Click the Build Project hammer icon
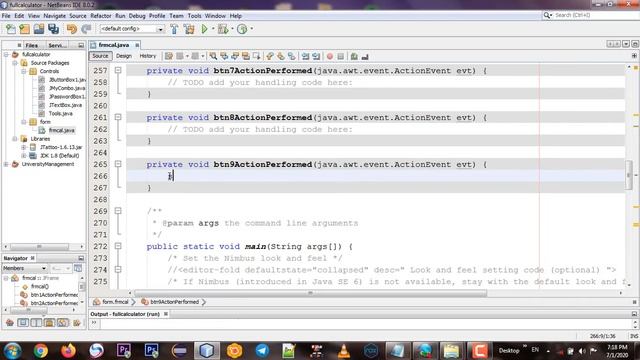Screen dimensions: 640x360 (174, 29)
